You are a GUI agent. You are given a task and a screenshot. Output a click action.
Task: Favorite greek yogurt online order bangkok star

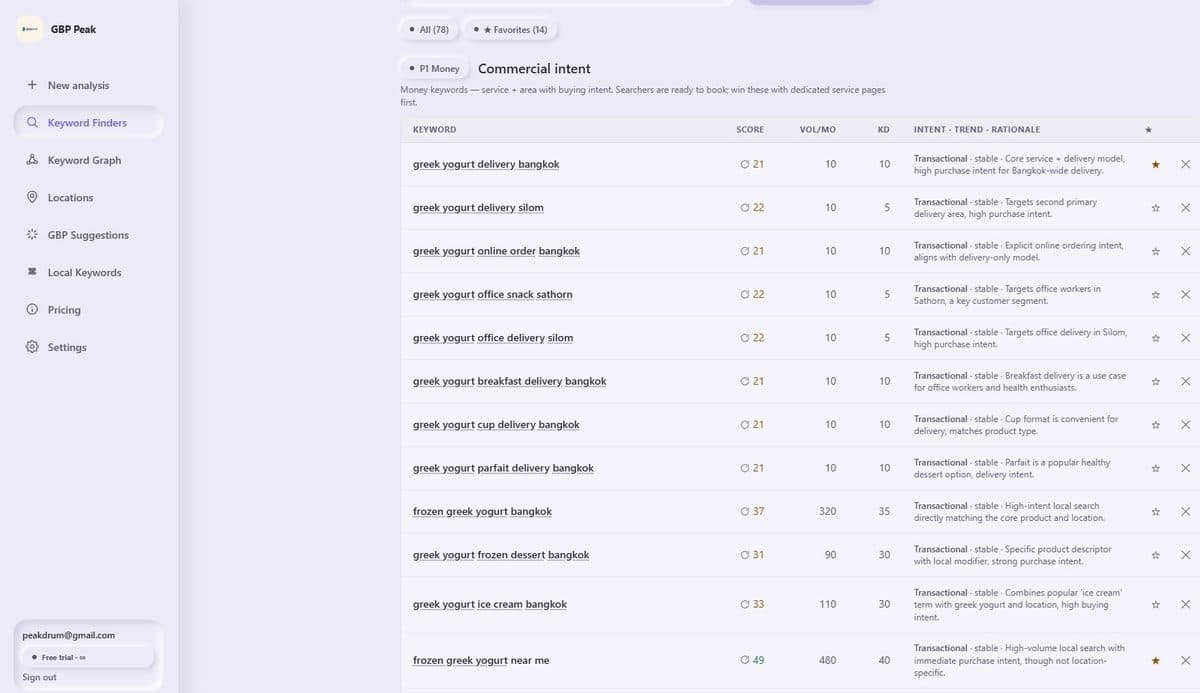click(1155, 251)
